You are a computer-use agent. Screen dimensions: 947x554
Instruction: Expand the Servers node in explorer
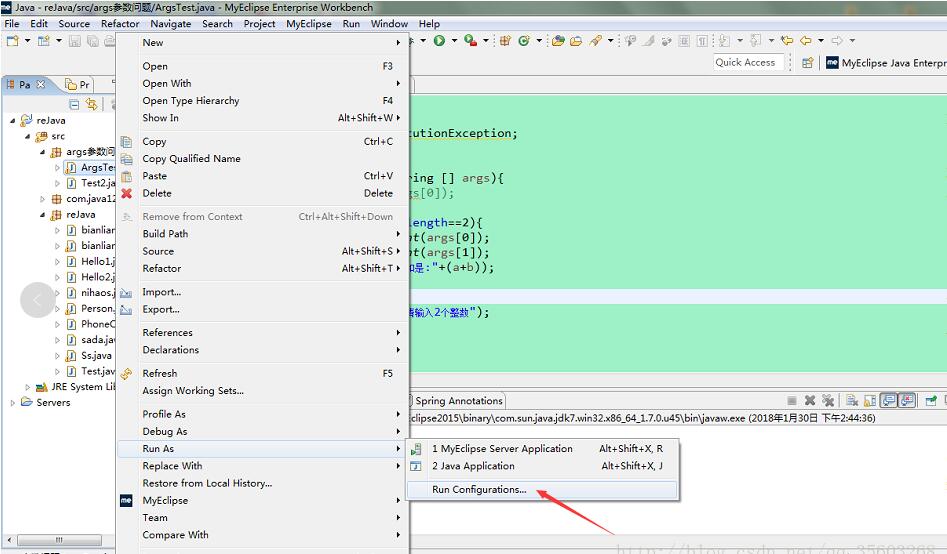click(x=14, y=403)
